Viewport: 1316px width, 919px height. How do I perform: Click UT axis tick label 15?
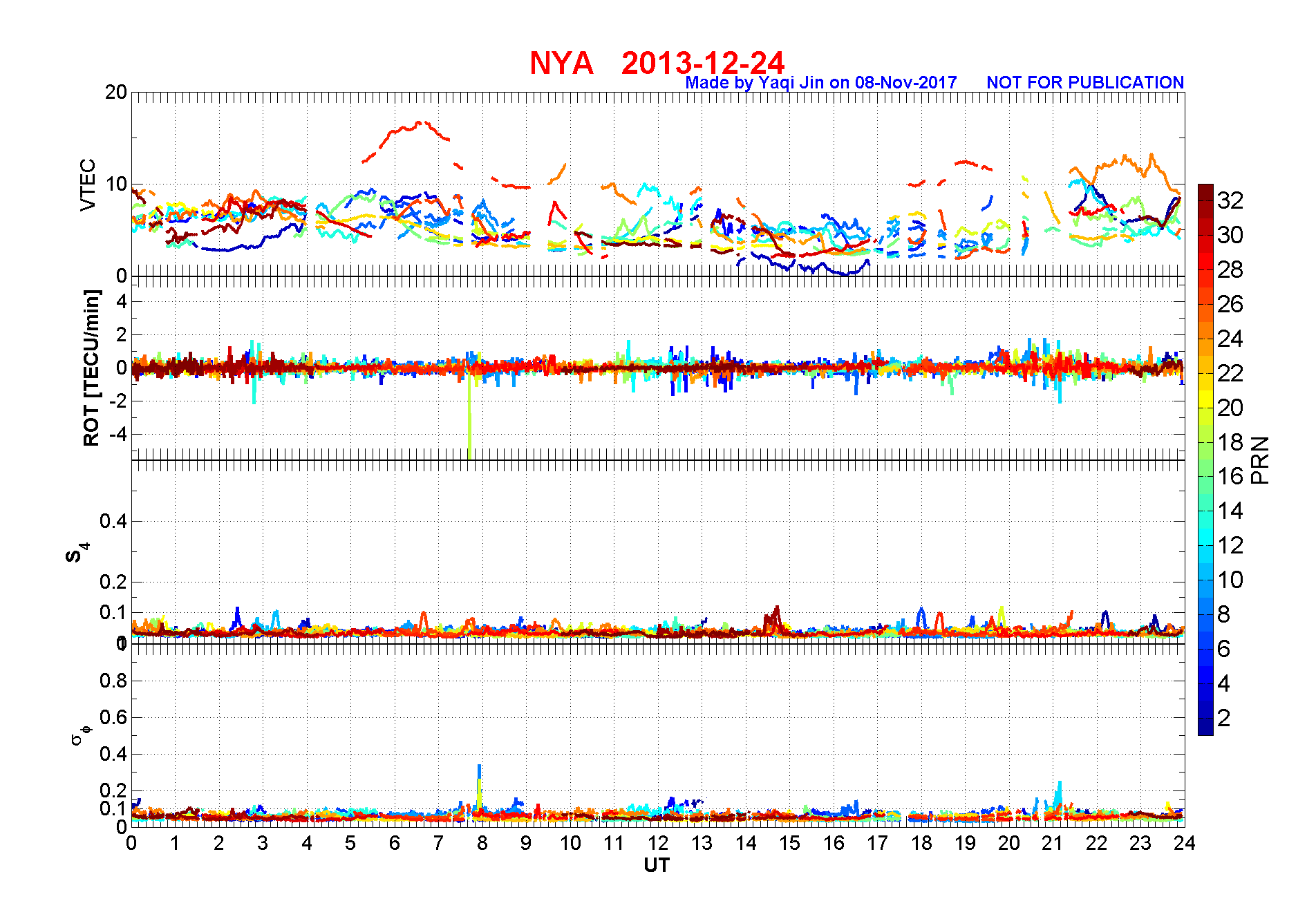(x=789, y=843)
